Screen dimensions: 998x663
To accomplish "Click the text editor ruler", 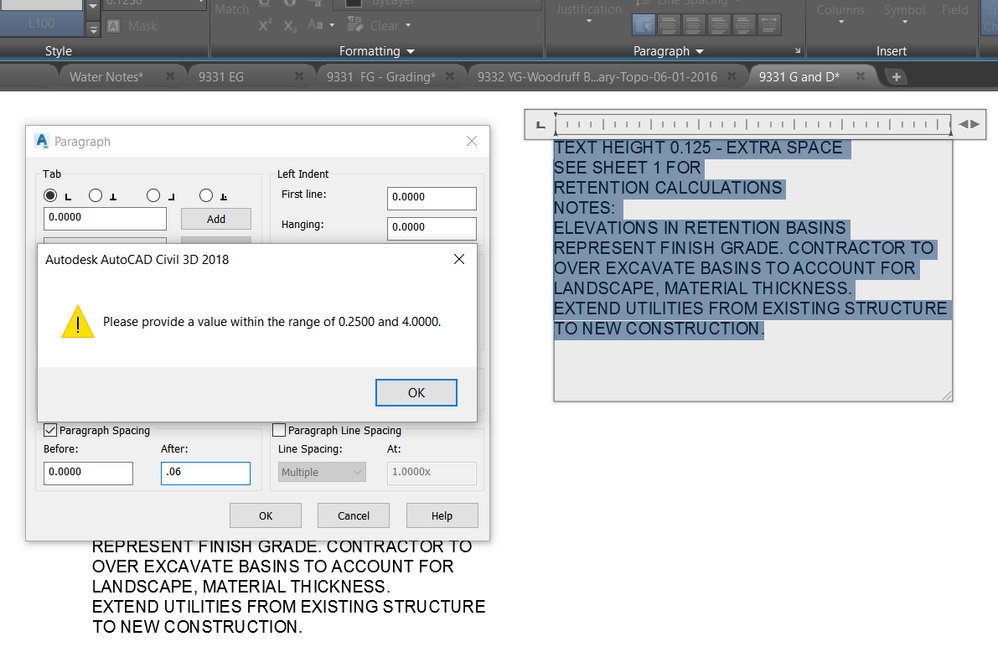I will (x=753, y=124).
